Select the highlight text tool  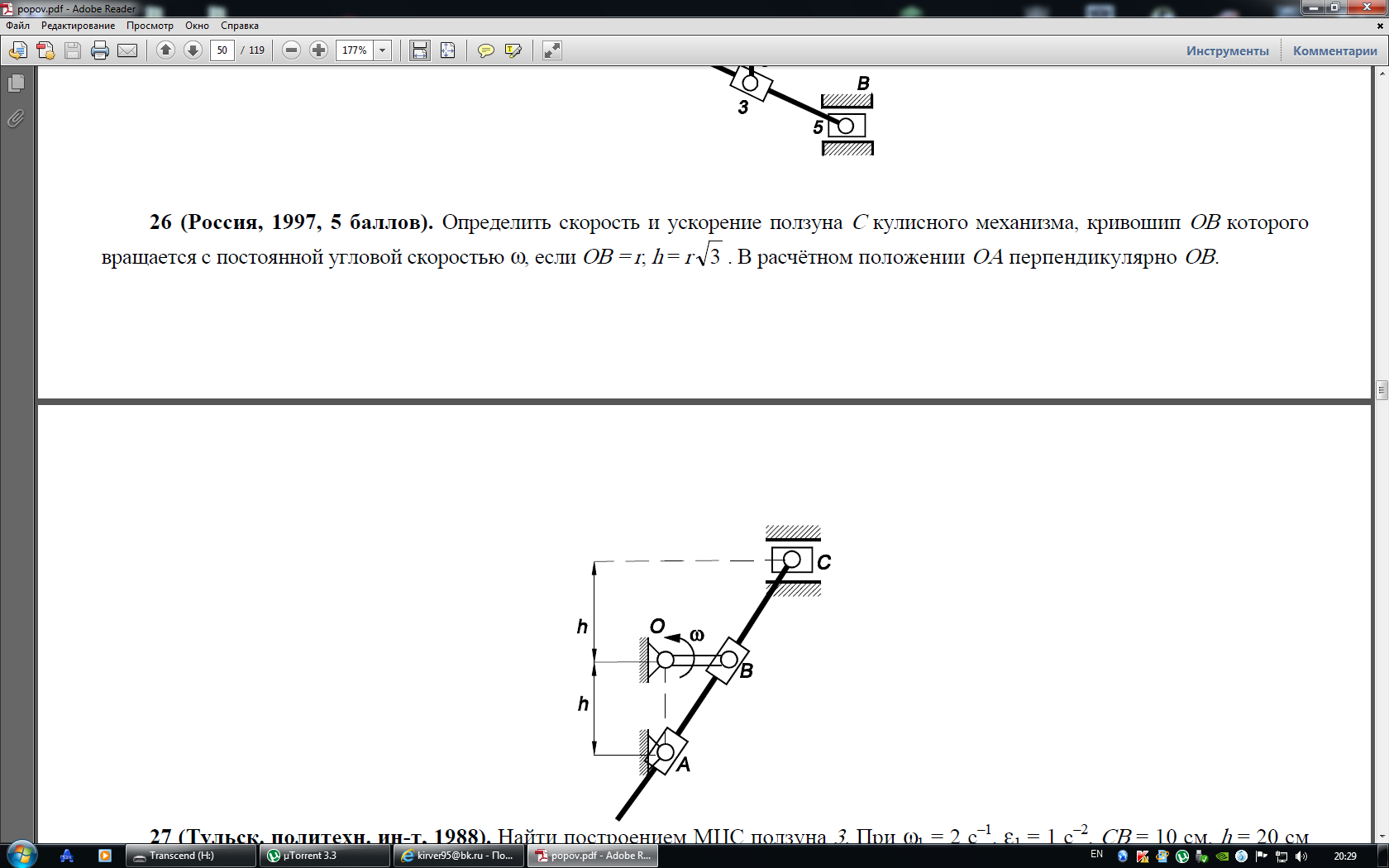pyautogui.click(x=513, y=50)
